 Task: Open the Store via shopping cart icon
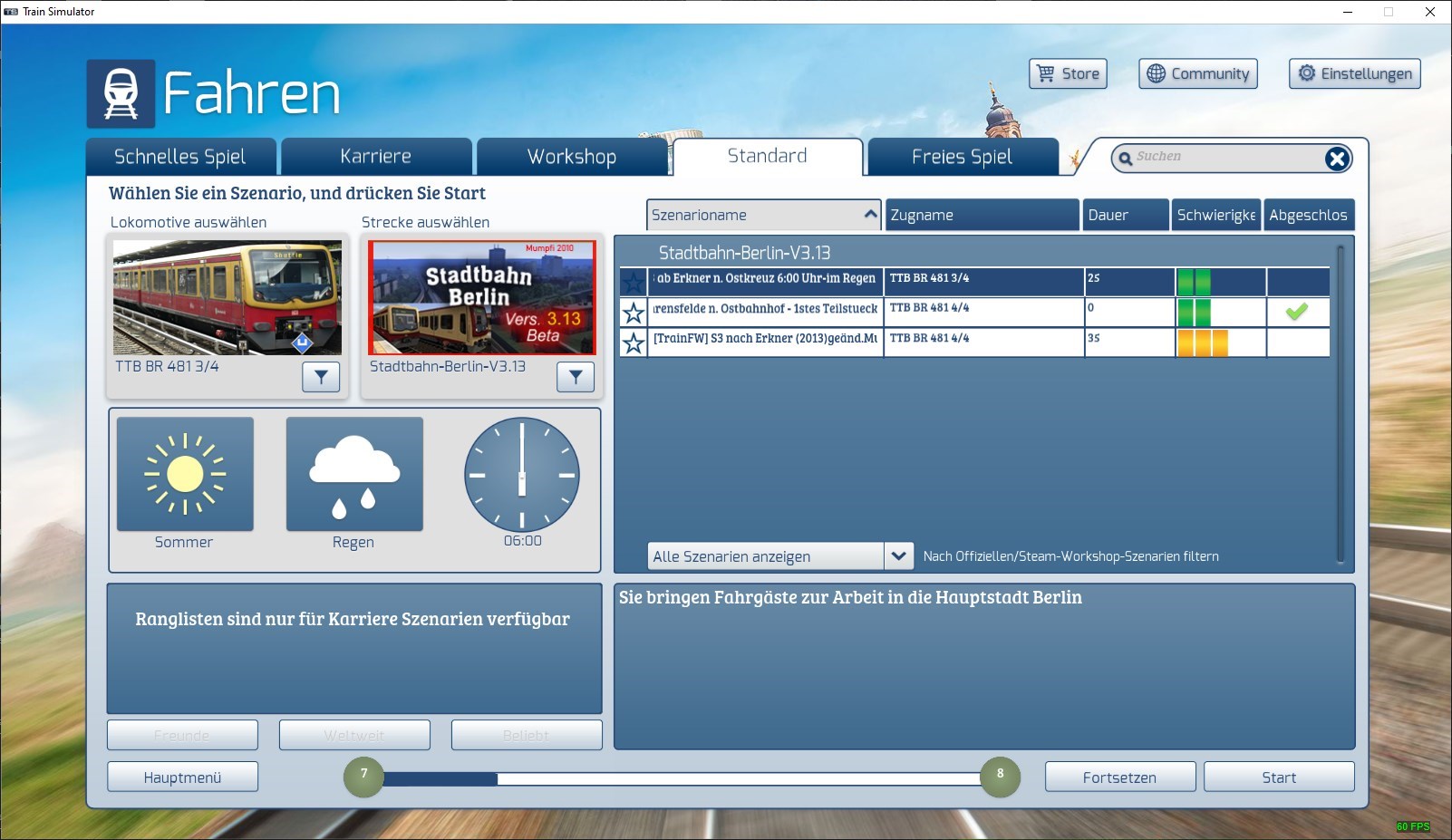coord(1046,73)
